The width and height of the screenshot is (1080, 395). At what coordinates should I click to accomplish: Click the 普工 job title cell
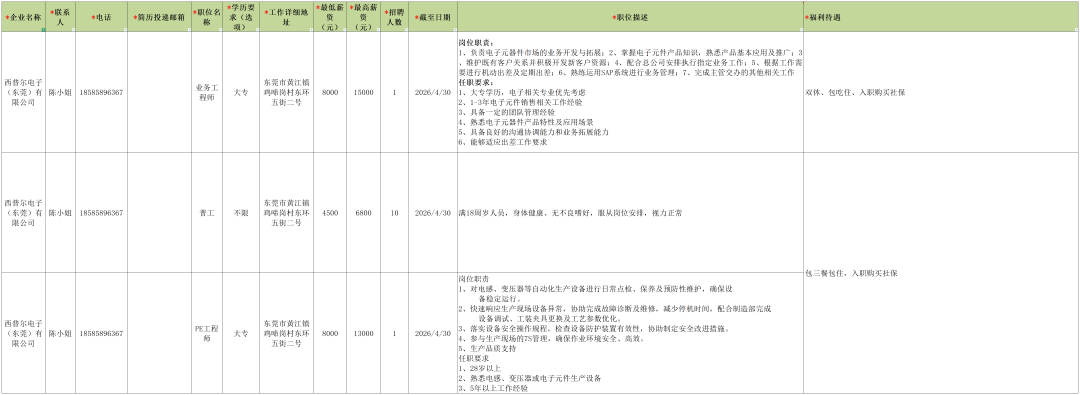coord(207,212)
